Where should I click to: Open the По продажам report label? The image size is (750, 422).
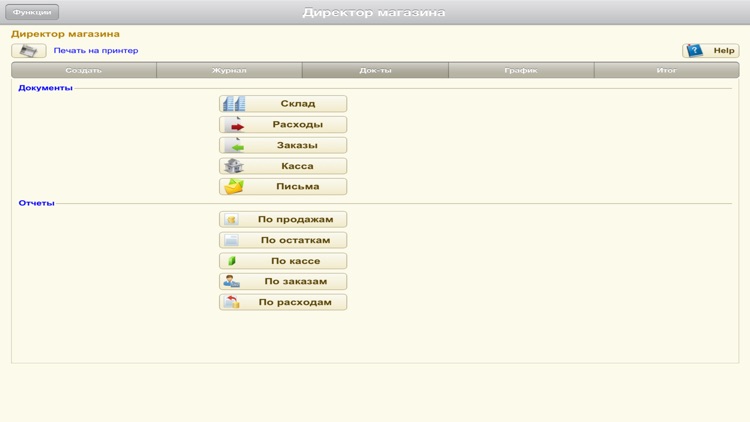coord(296,220)
